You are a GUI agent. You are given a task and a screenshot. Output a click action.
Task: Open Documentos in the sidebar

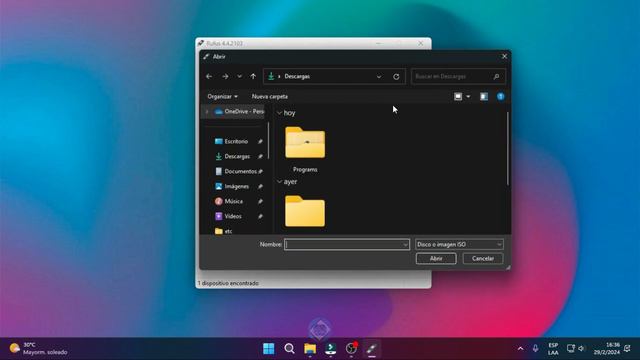pos(236,171)
